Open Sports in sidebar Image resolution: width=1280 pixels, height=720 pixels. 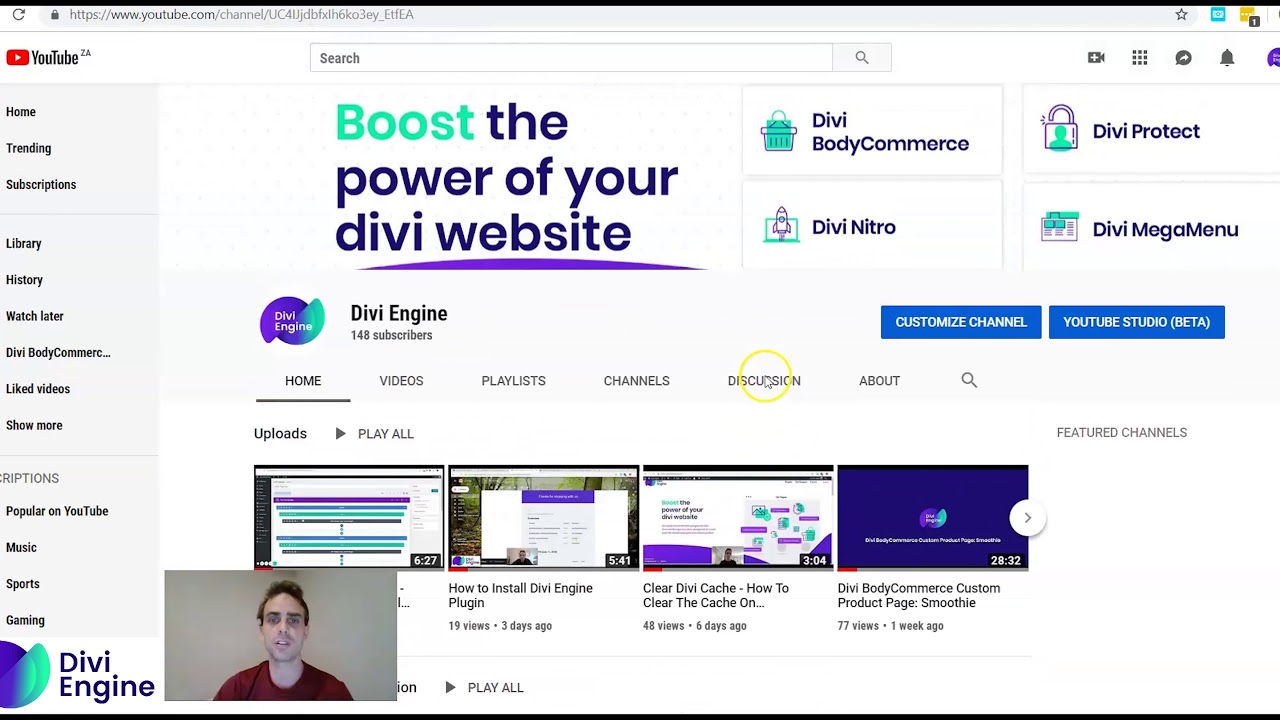coord(23,584)
